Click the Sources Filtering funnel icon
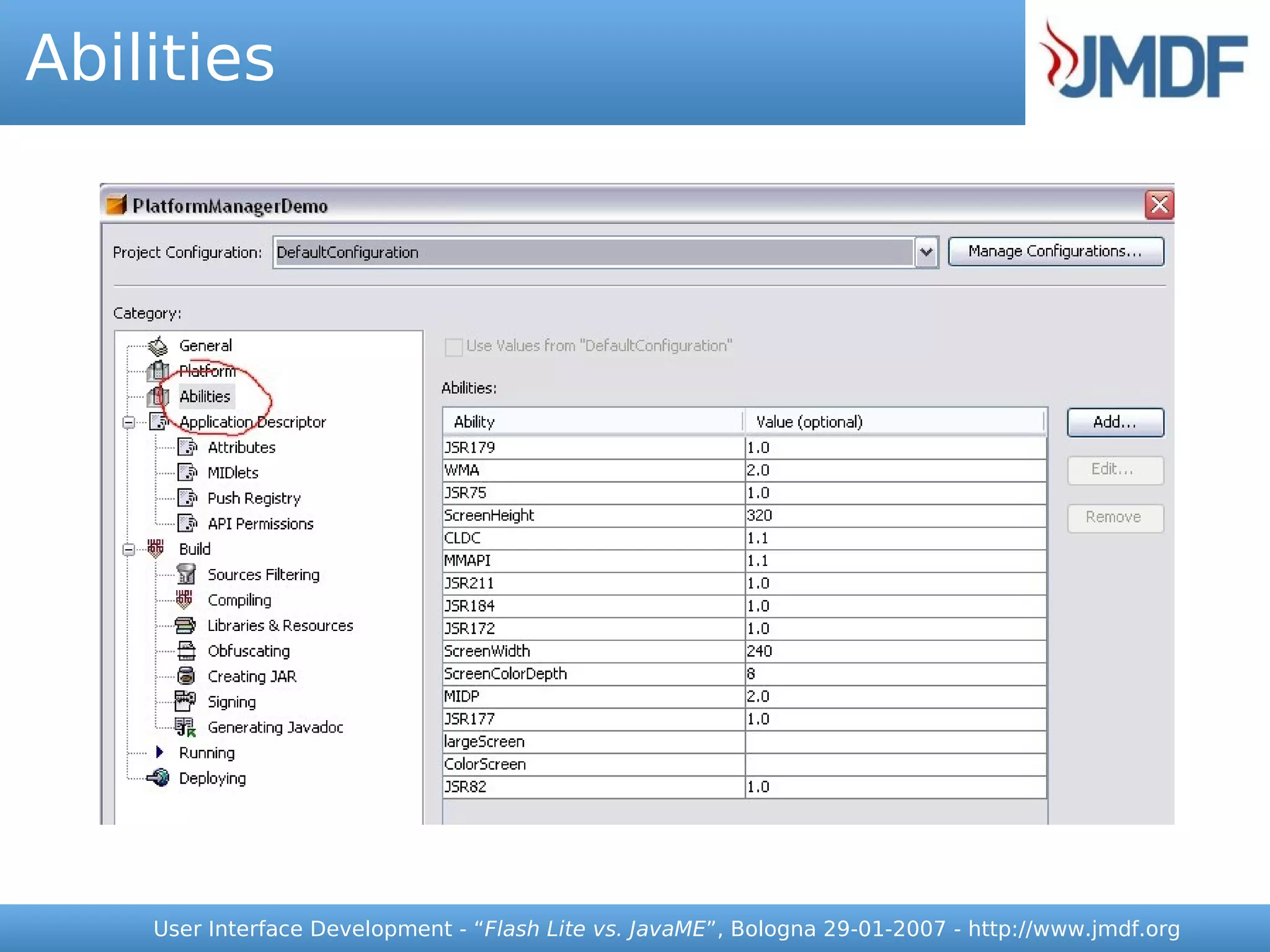1270x952 pixels. click(186, 575)
